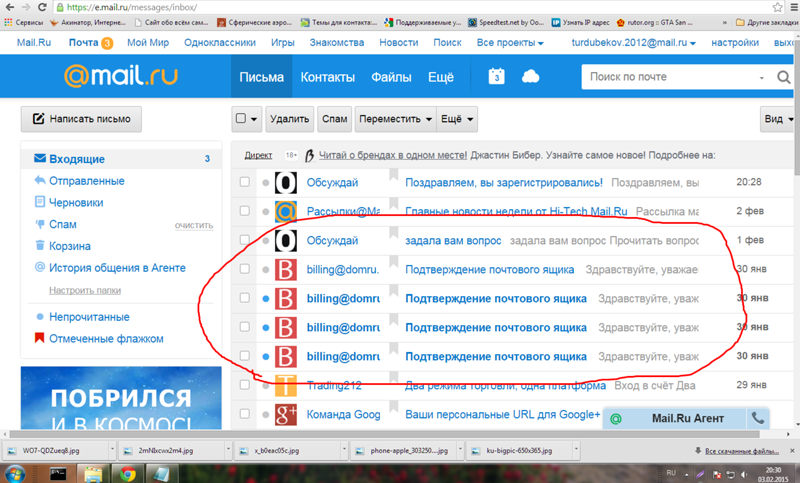Click Mail.Ru Agent status @ icon
This screenshot has width=800, height=483.
pyautogui.click(x=616, y=419)
